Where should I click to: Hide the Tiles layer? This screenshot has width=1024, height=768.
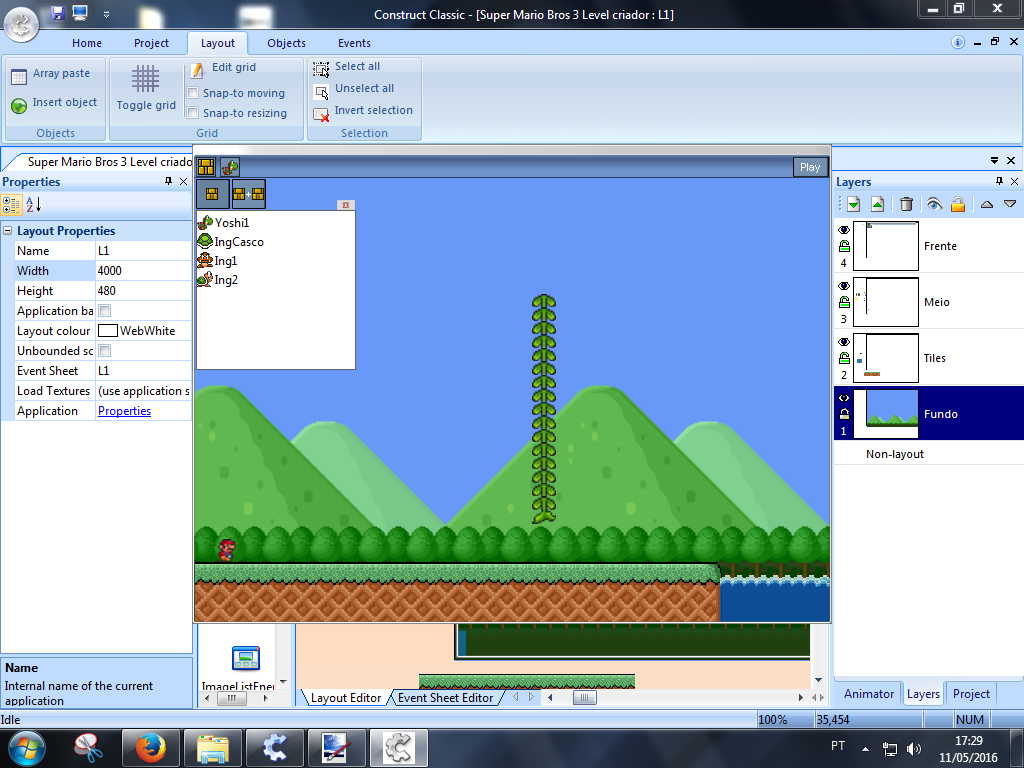tap(844, 342)
